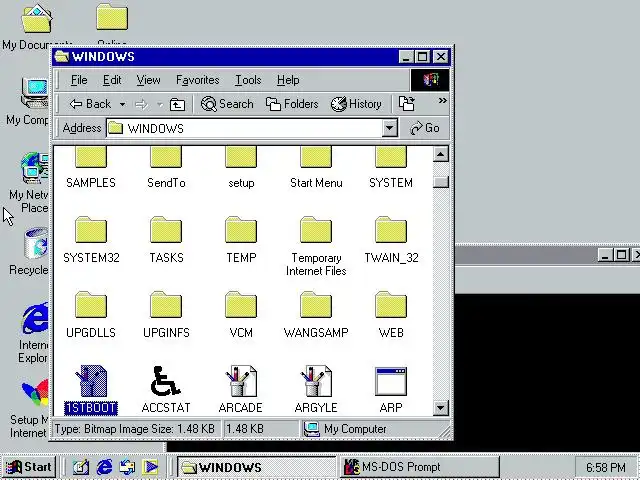
Task: Open the Edit menu
Action: tap(112, 80)
